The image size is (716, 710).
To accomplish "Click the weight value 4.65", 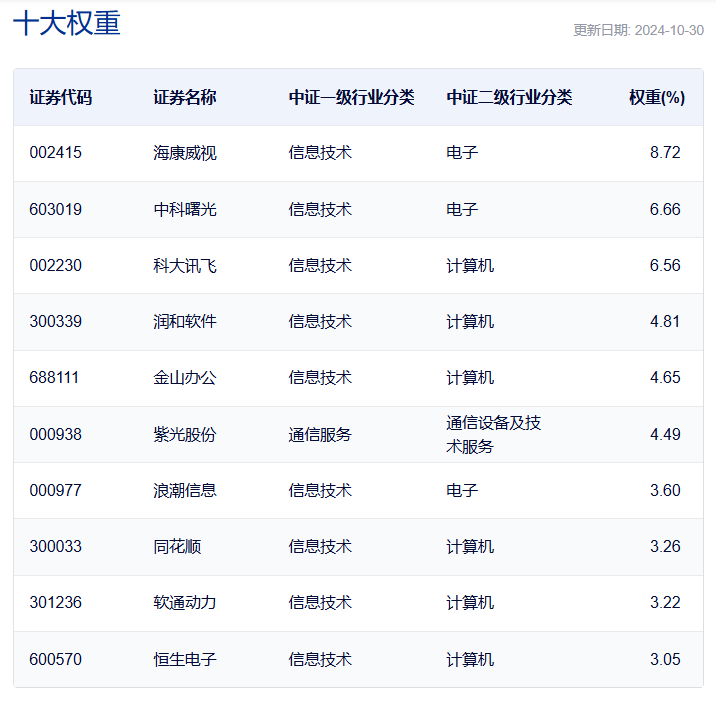I will coord(665,378).
